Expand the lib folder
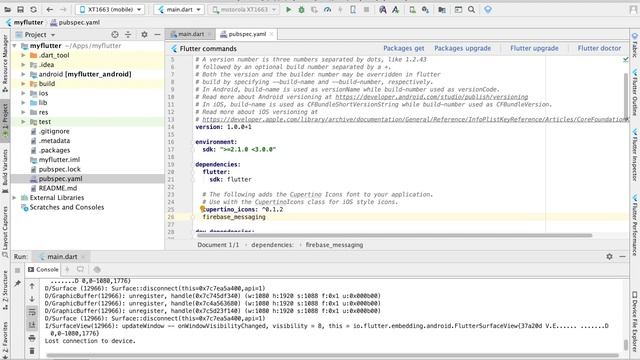Viewport: 640px width, 360px height. pos(23,102)
